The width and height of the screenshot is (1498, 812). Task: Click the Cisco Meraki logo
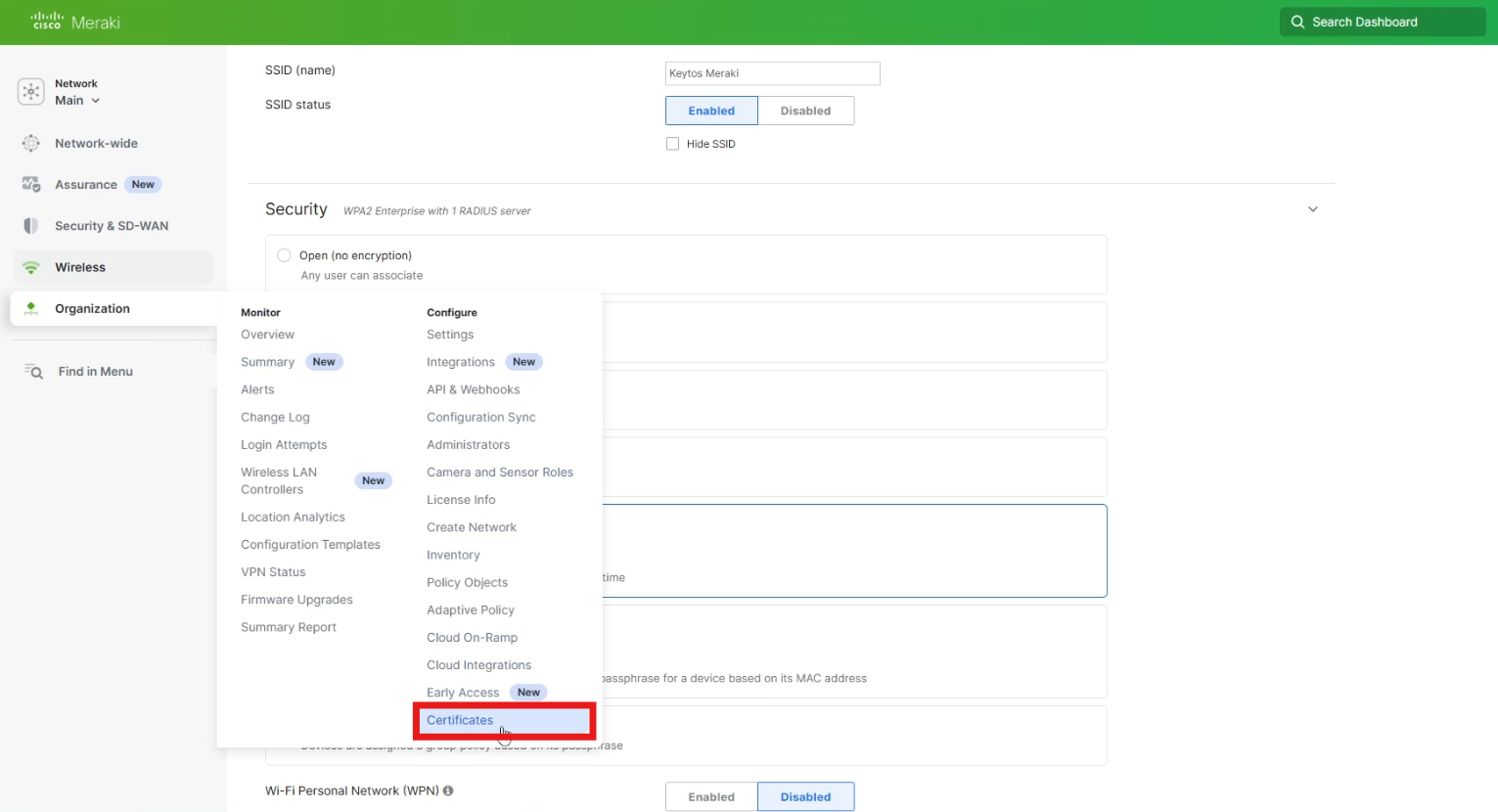click(x=75, y=22)
